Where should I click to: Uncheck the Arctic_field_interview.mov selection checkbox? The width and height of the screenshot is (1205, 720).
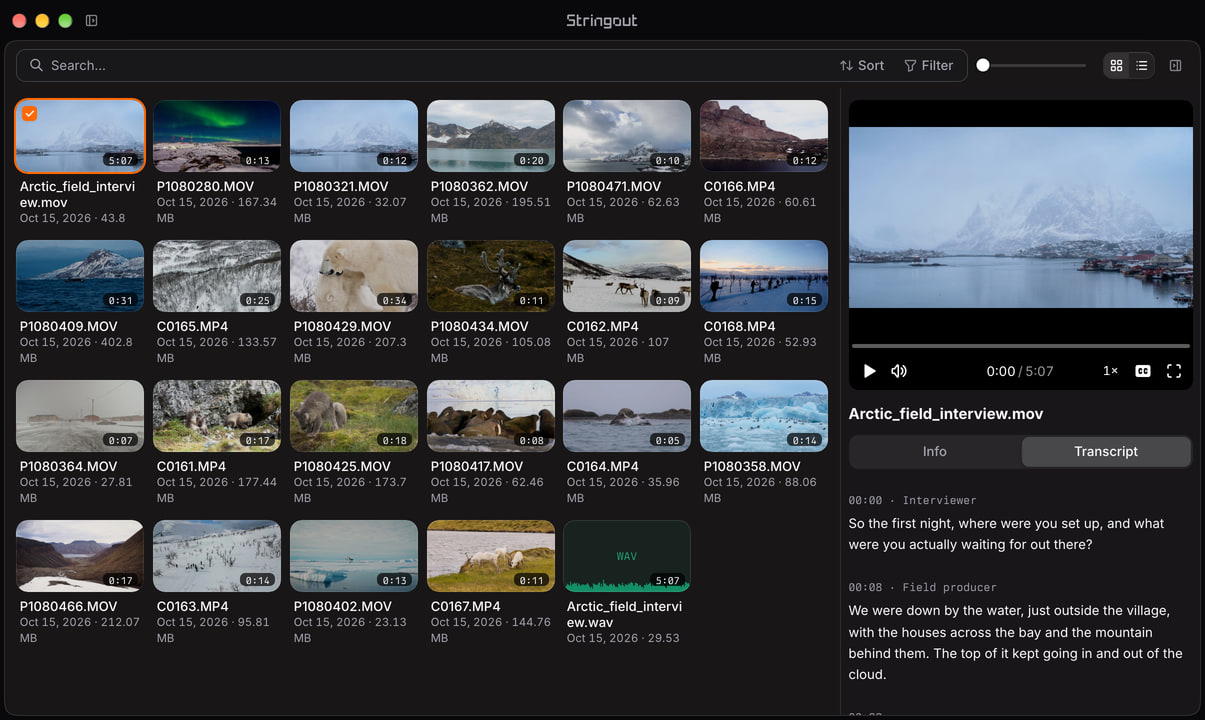click(x=30, y=114)
